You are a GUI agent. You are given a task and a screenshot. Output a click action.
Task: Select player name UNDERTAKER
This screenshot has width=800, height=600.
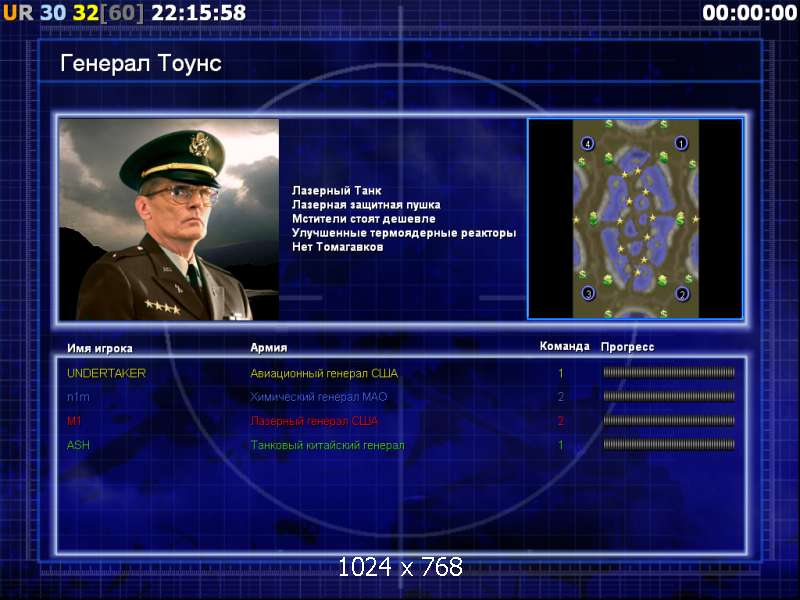(x=106, y=373)
